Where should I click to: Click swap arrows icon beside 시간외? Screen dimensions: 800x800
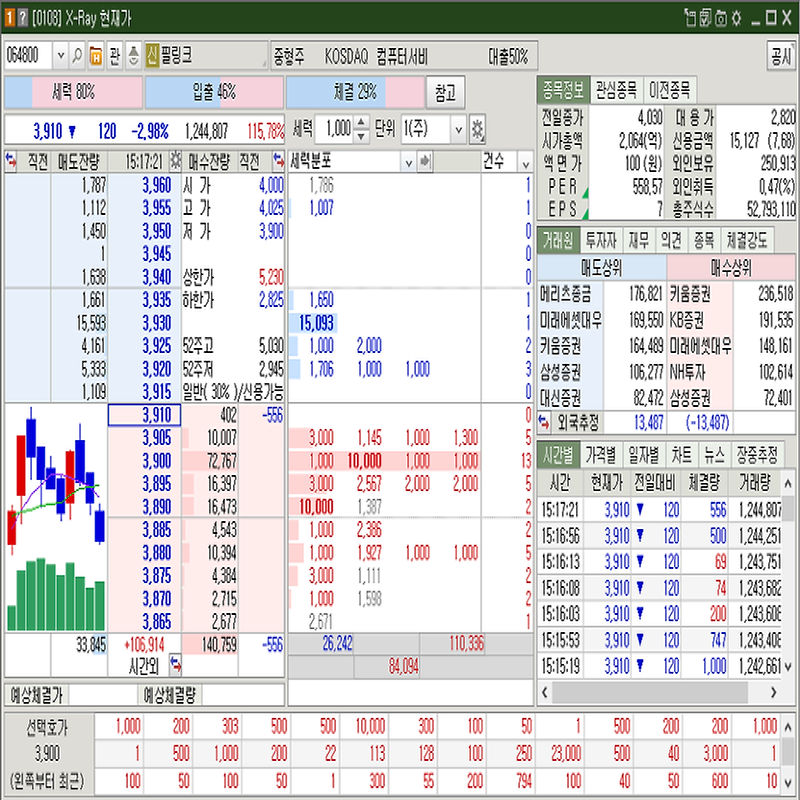point(175,665)
